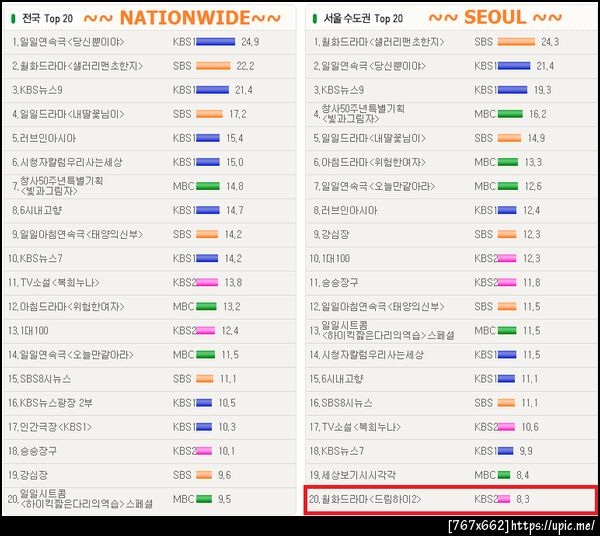Click the '19.세상보기시시각각' entry
Screen dimensions: 600x536
352,475
